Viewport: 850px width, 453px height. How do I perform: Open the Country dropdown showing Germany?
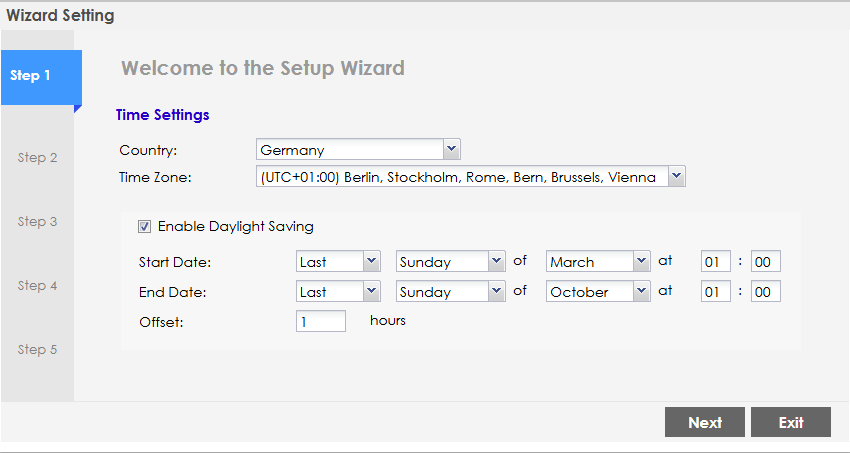[x=358, y=150]
